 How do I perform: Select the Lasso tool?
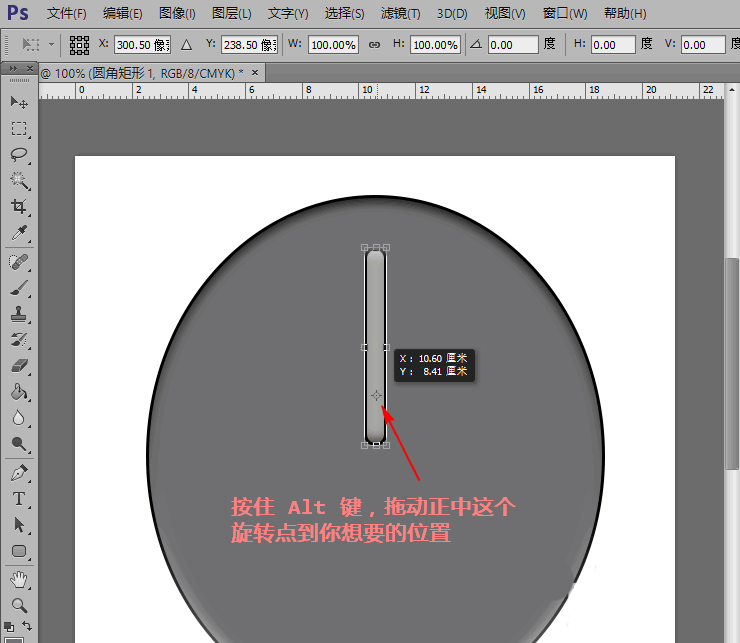[19, 154]
